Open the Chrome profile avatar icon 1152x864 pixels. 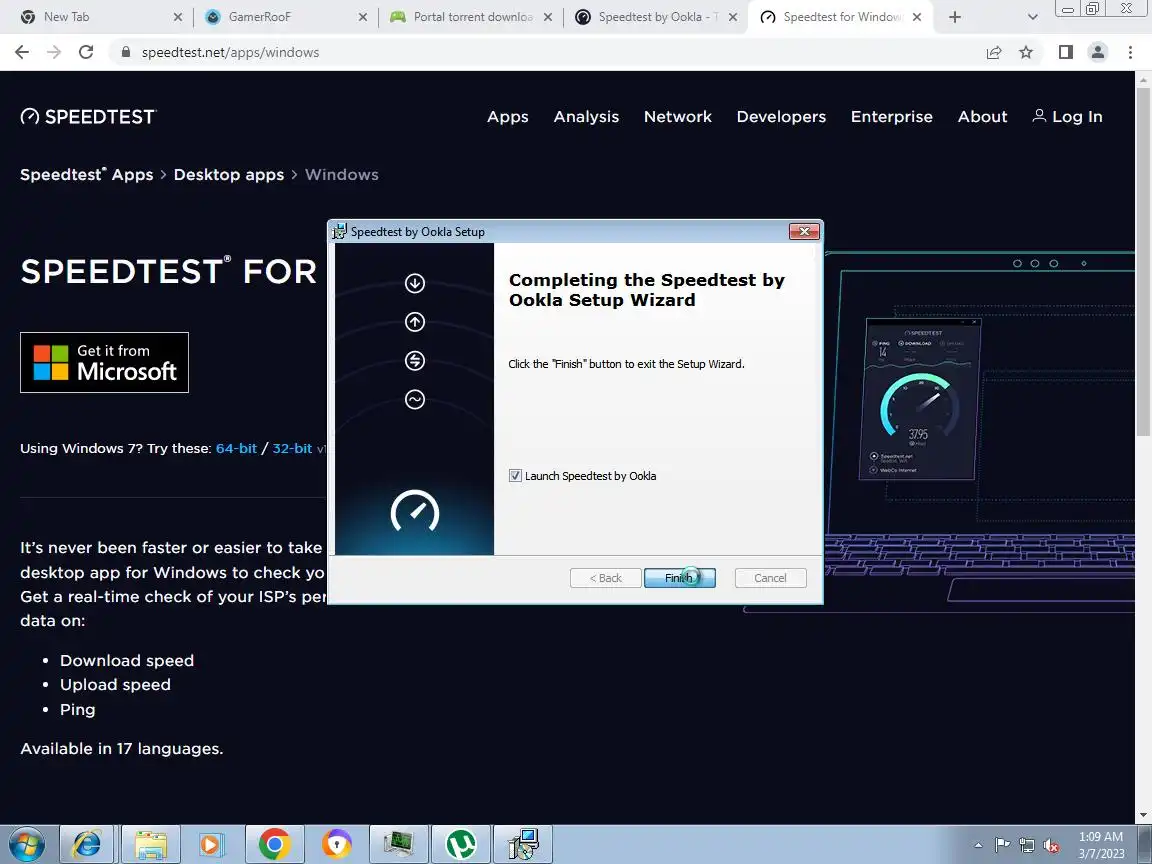click(1098, 52)
